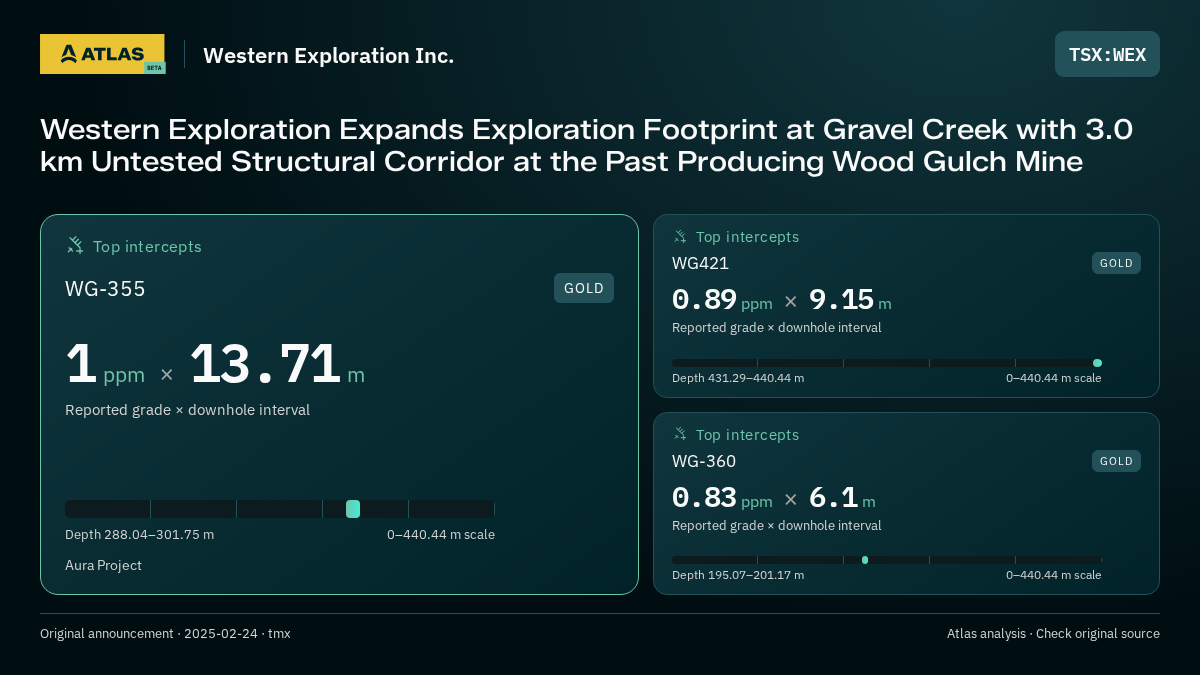The height and width of the screenshot is (675, 1200).
Task: Click 'Reported grade × downhole interval' in WG-355 card
Action: point(187,410)
